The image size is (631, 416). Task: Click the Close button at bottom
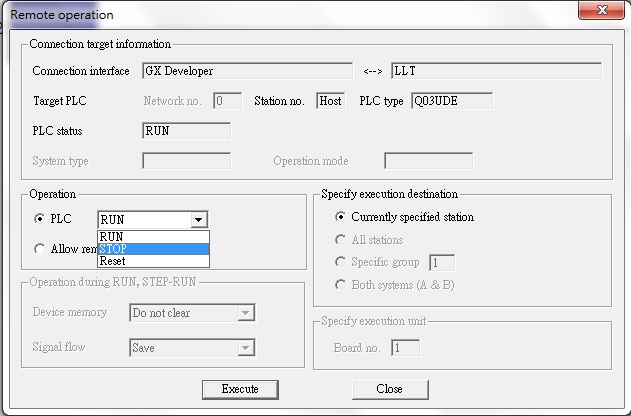point(390,389)
